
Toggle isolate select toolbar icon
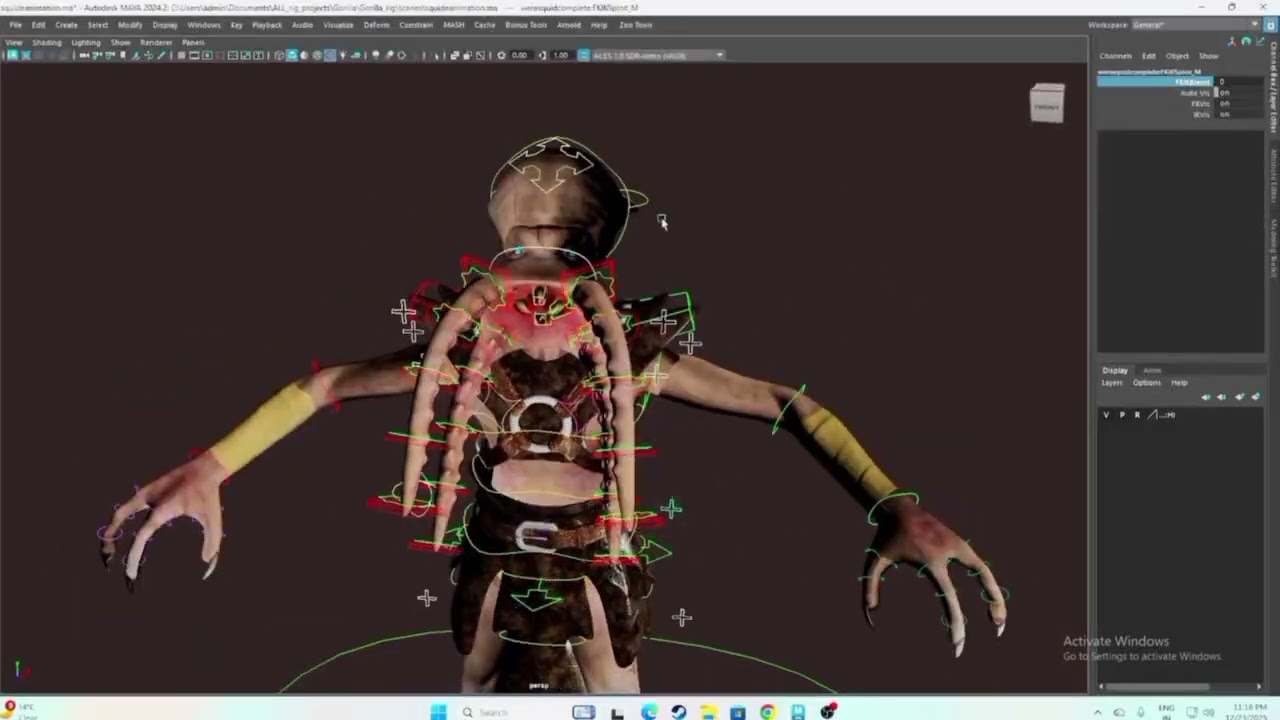(435, 55)
